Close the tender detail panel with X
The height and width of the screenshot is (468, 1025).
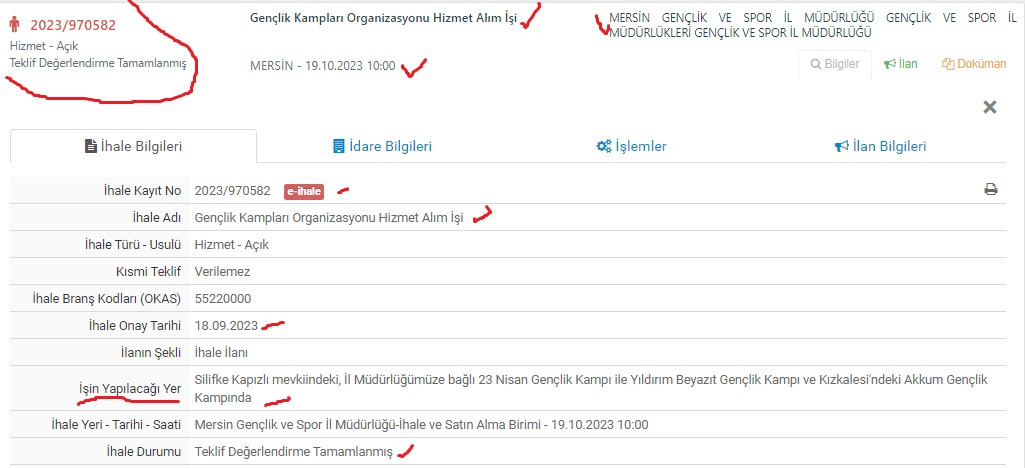coord(990,107)
